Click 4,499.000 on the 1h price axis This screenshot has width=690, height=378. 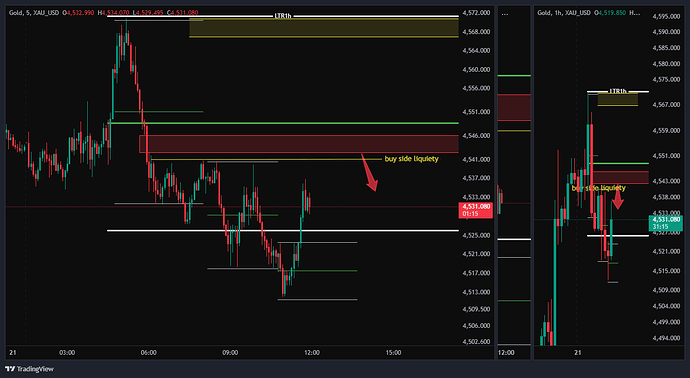[x=666, y=323]
